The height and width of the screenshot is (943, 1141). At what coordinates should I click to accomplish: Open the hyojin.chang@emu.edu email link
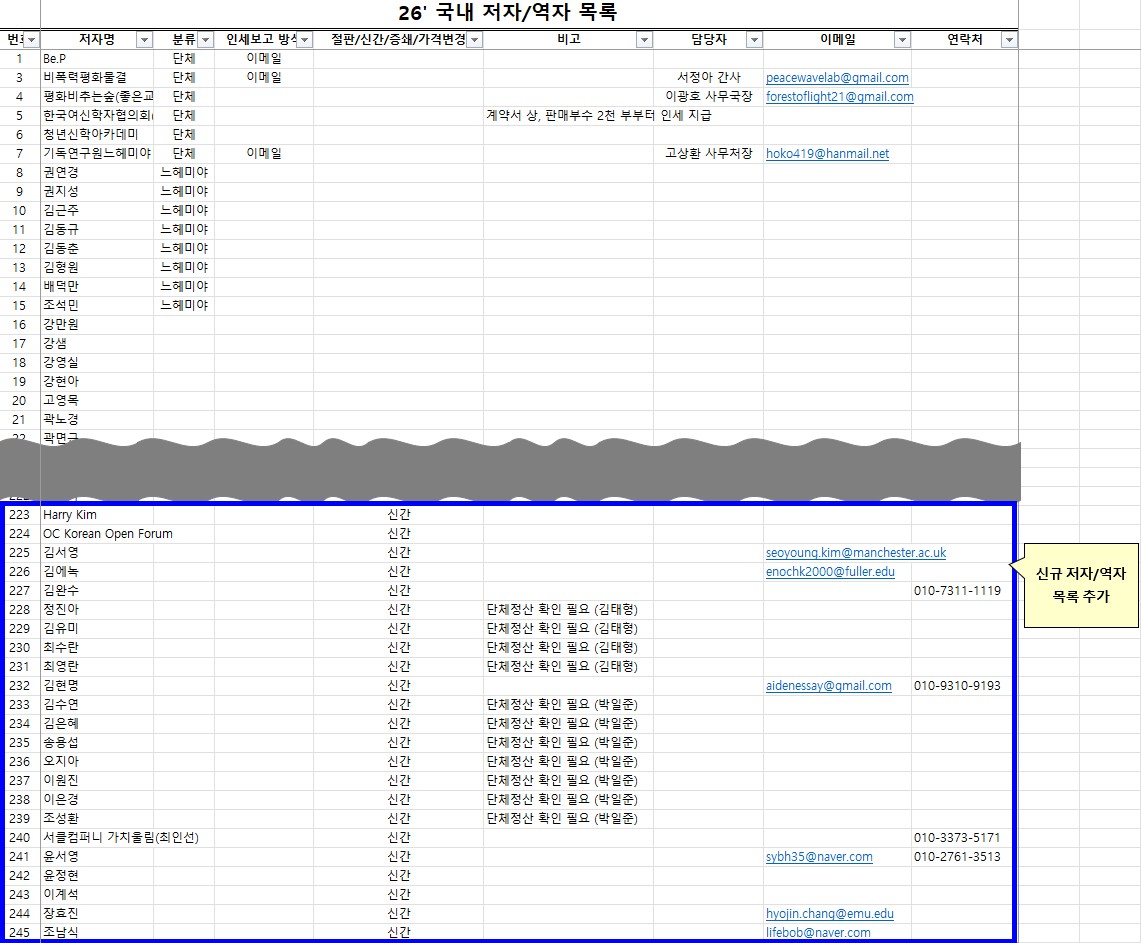tap(830, 914)
